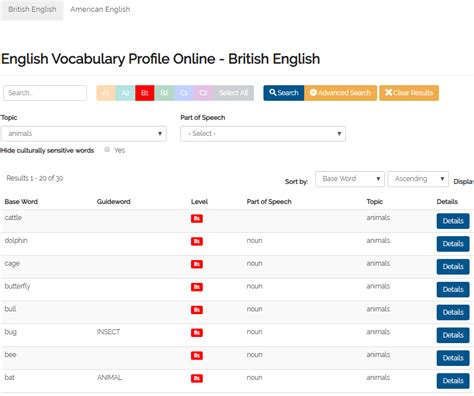This screenshot has width=474, height=396.
Task: Click the word cattle
Action: [x=13, y=218]
